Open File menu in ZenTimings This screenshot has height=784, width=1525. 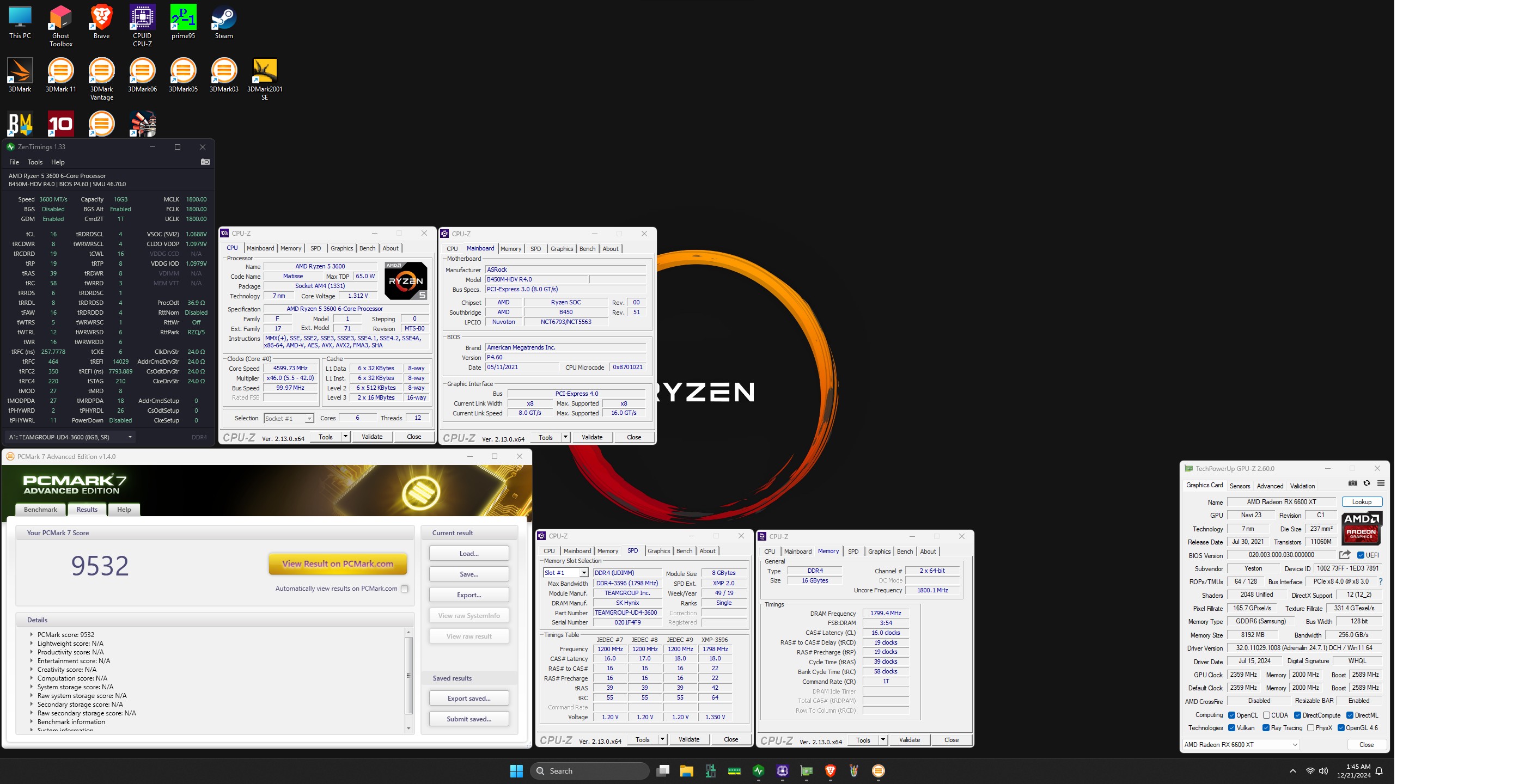14,162
